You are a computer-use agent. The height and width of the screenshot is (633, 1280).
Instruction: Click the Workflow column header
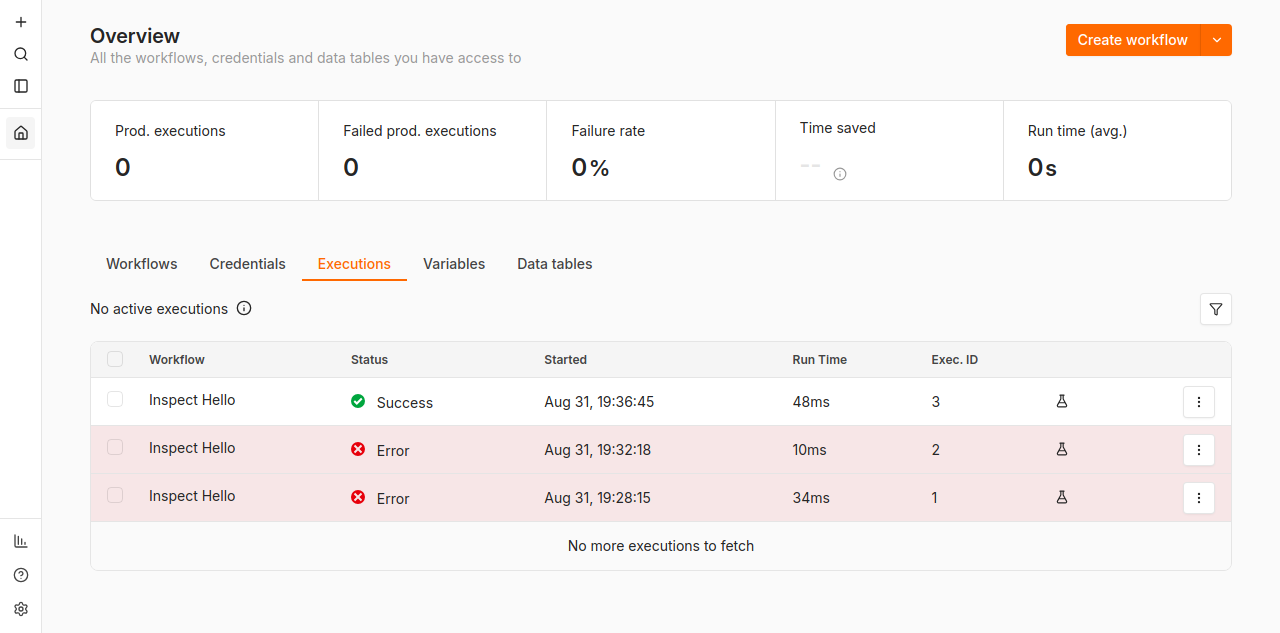tap(177, 360)
